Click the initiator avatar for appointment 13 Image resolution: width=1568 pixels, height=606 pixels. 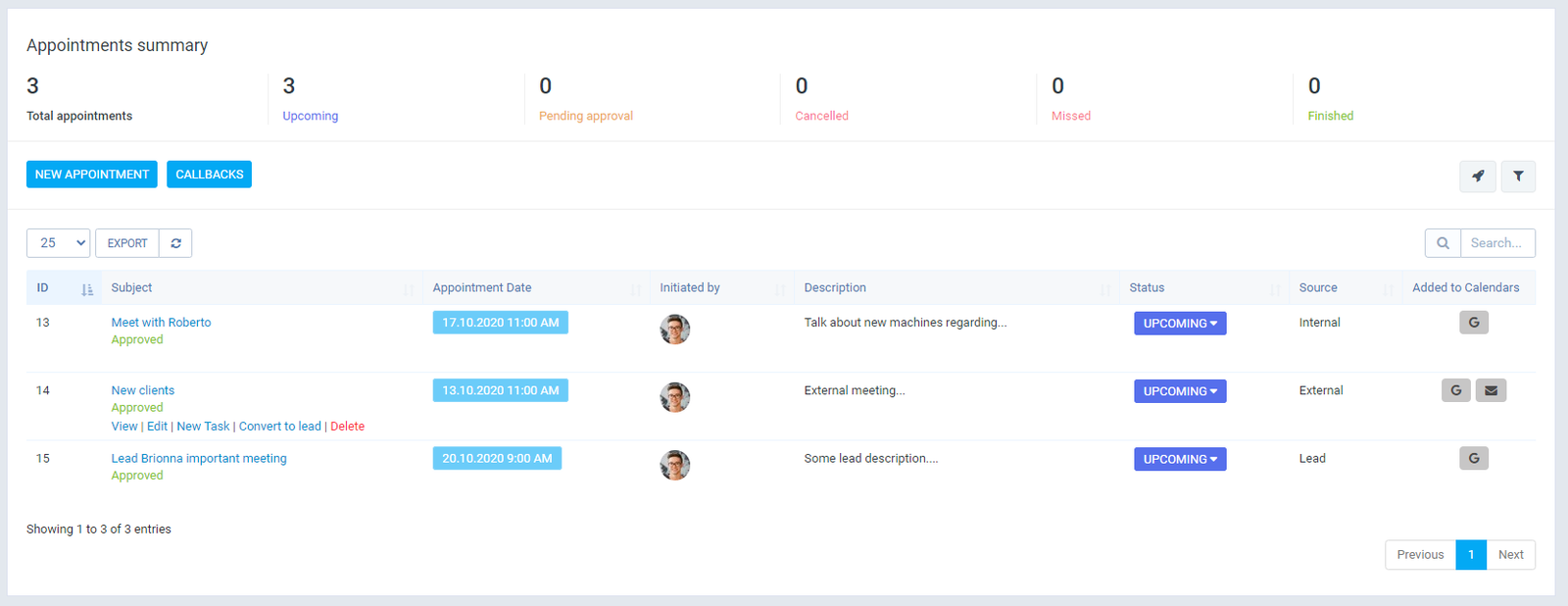674,329
